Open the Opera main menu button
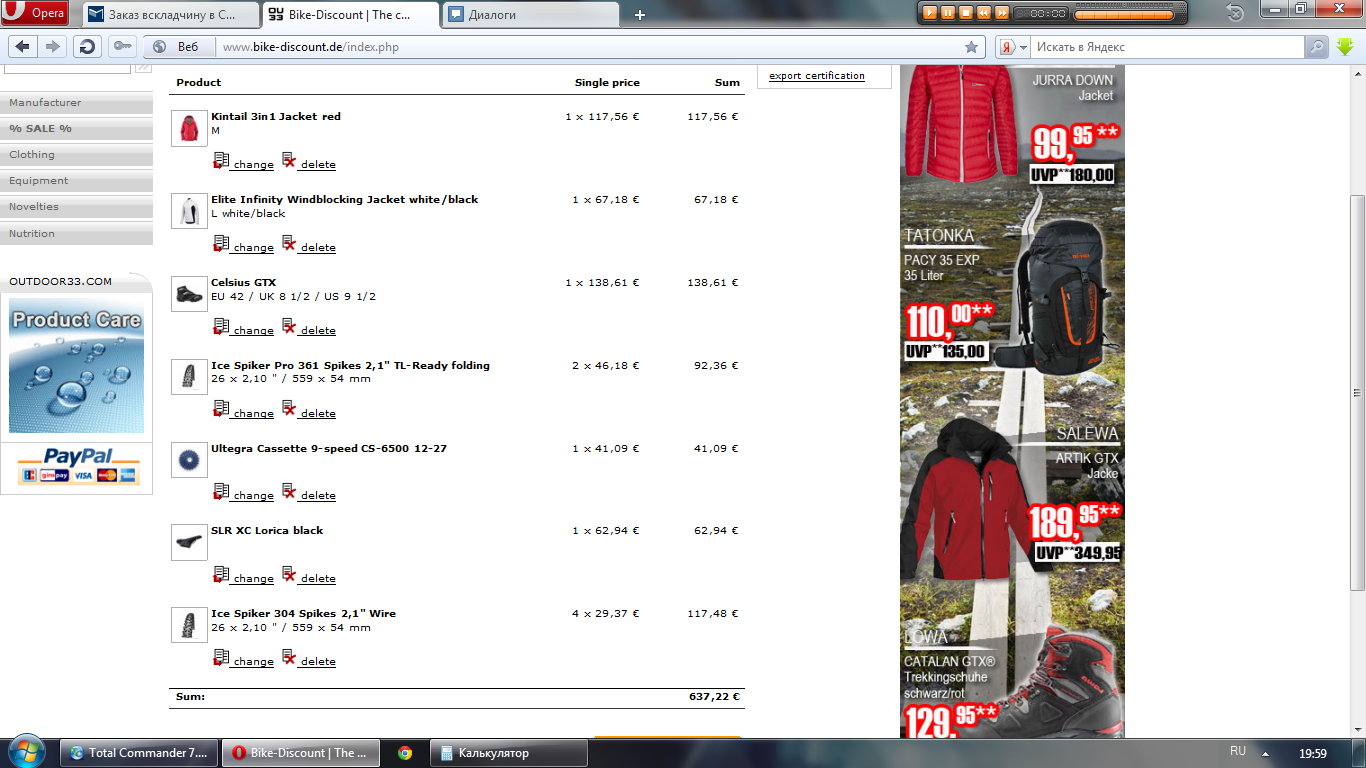Viewport: 1366px width, 768px height. pos(35,13)
